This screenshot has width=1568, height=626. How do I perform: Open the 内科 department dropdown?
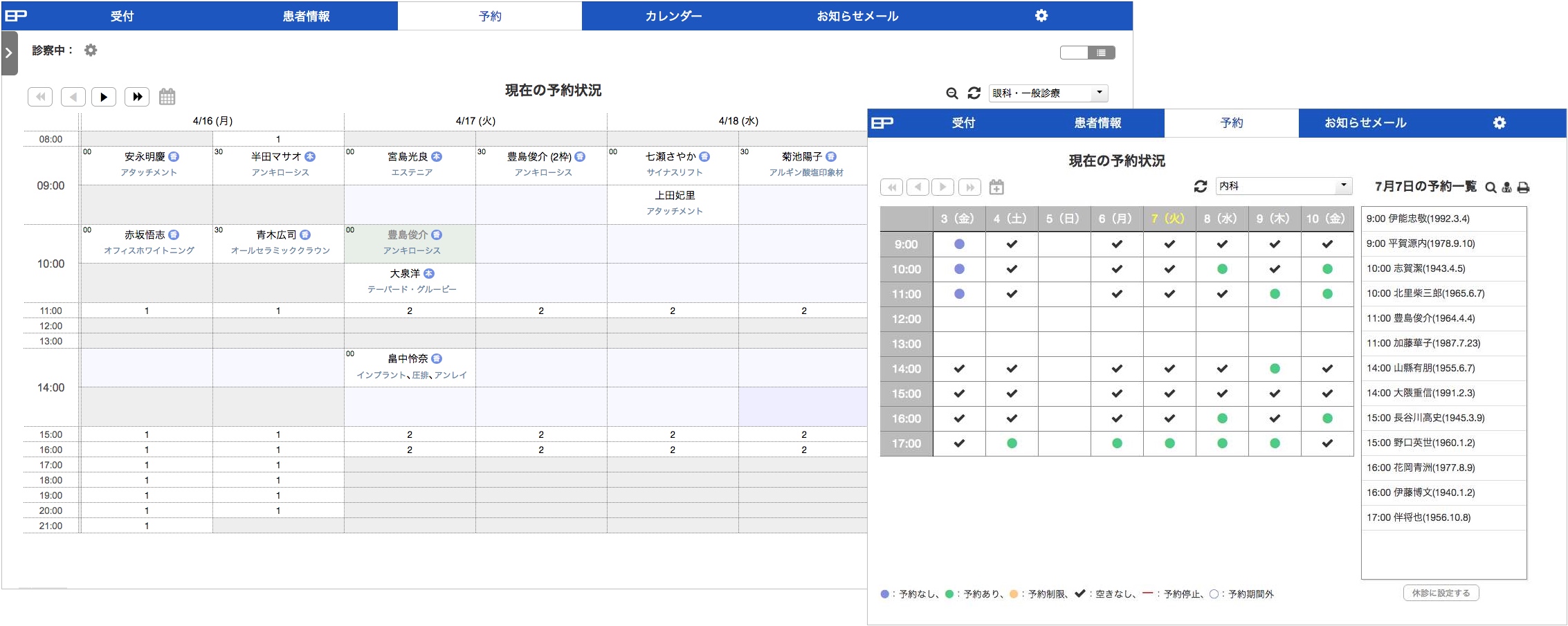click(x=1284, y=186)
